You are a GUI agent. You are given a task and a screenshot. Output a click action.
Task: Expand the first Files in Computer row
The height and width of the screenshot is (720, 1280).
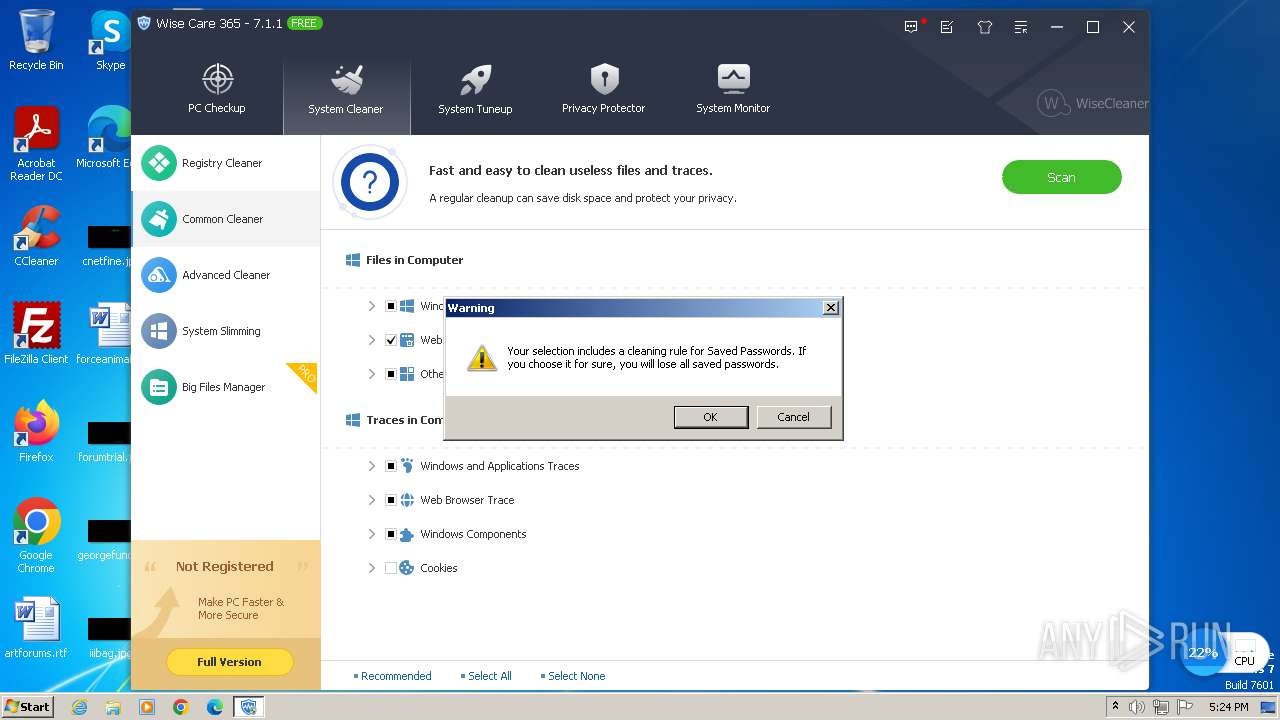(372, 306)
